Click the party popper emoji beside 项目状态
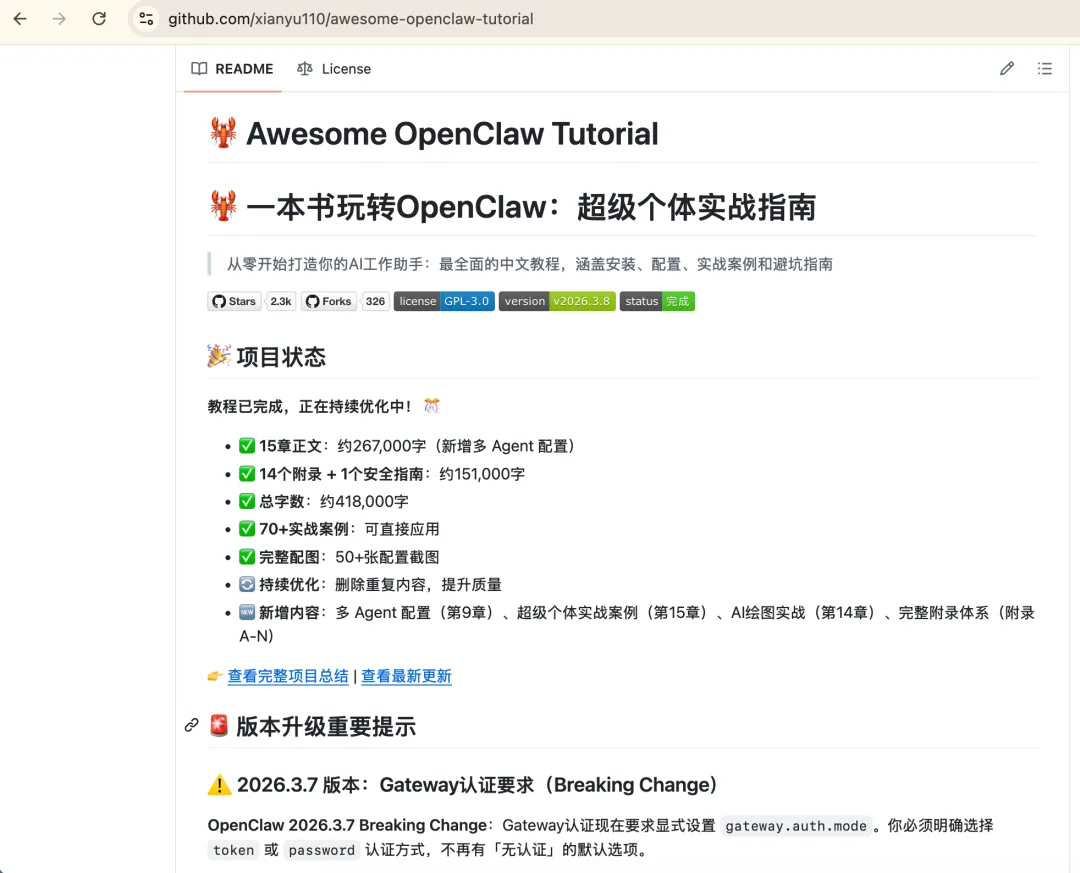This screenshot has width=1080, height=873. click(x=219, y=356)
